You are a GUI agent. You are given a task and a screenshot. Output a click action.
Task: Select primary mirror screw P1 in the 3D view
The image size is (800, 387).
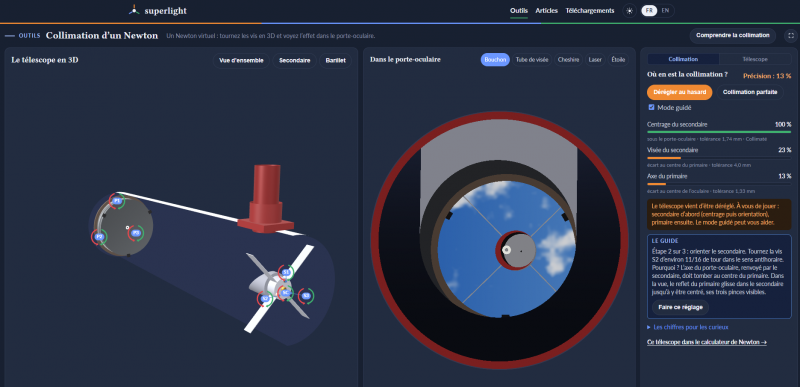tap(116, 201)
